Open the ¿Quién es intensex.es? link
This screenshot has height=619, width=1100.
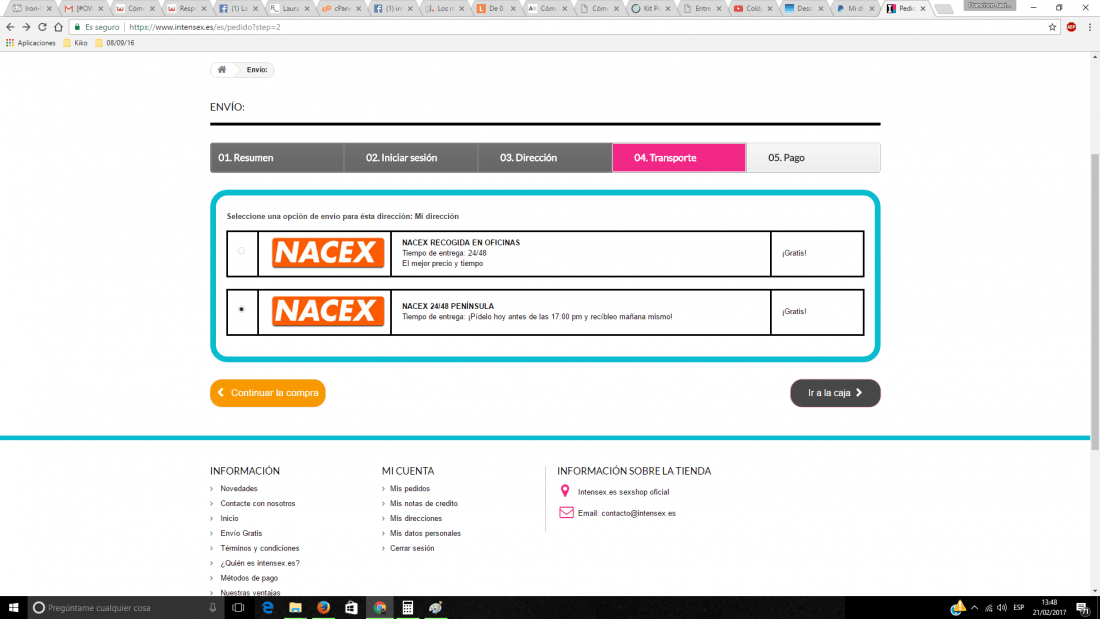tap(260, 563)
